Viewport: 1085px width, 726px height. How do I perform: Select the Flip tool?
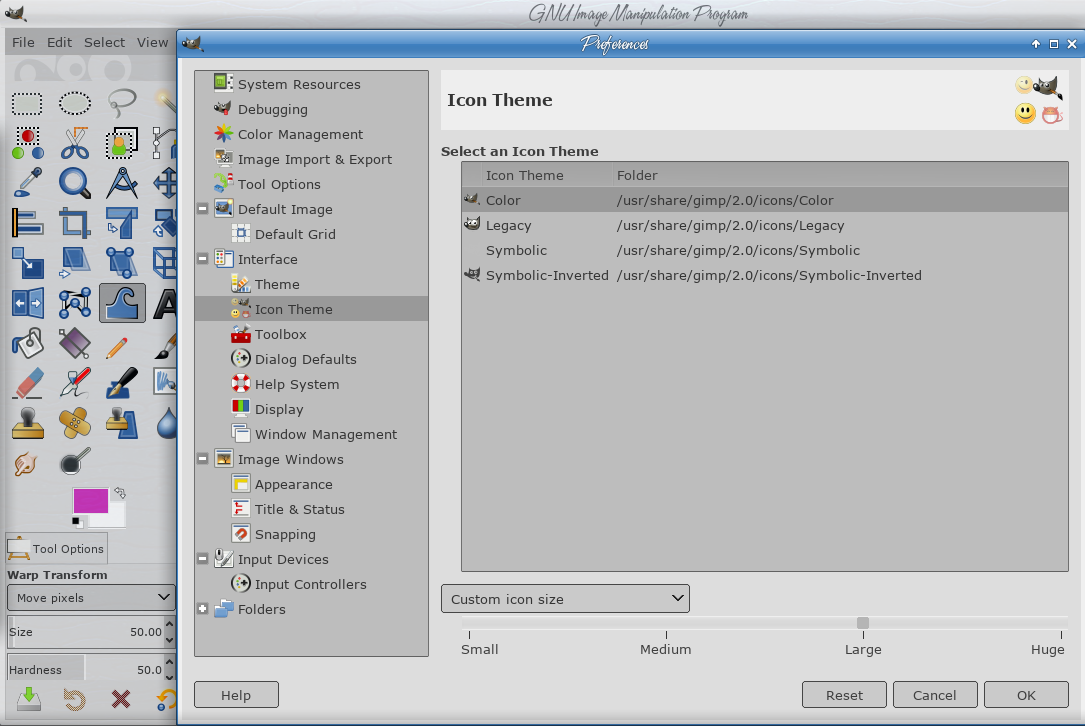point(28,303)
